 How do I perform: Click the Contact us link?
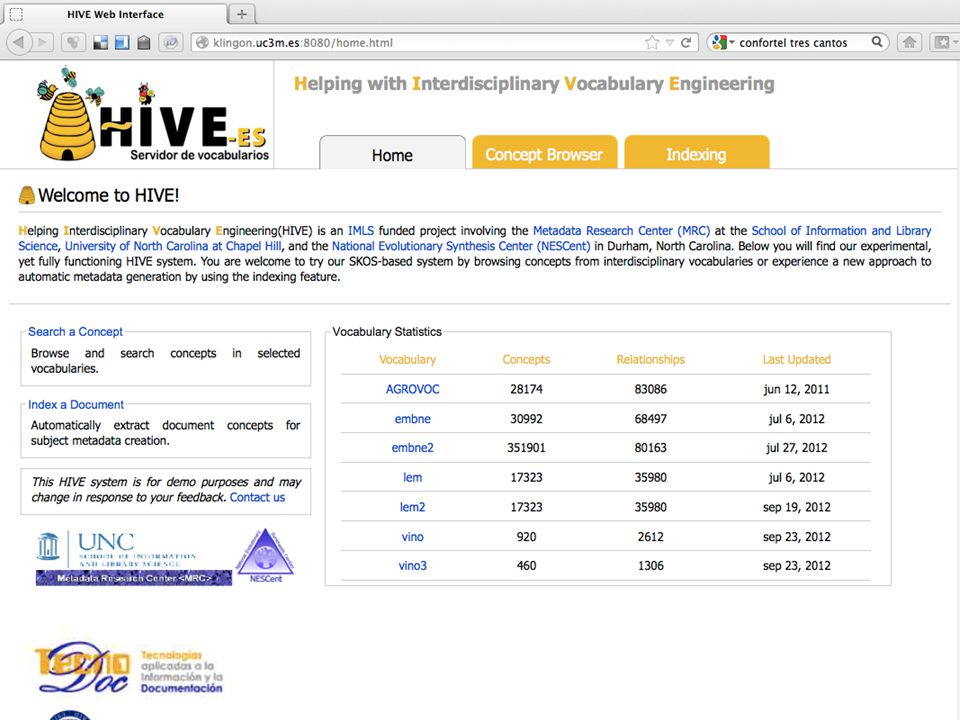click(257, 497)
